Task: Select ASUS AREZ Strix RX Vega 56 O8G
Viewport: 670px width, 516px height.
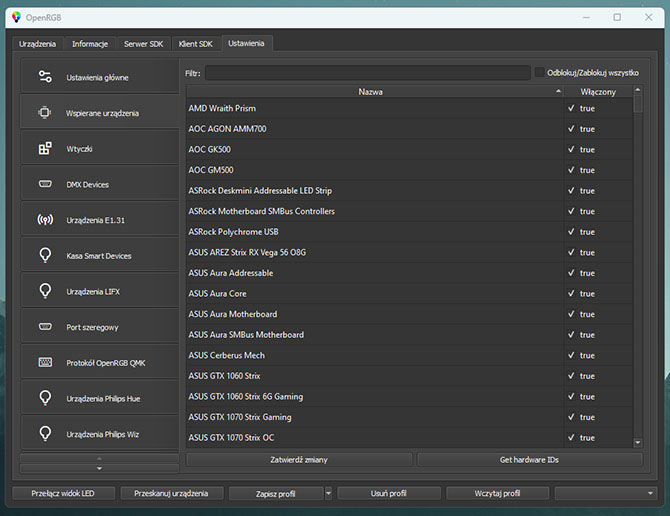Action: [409, 252]
